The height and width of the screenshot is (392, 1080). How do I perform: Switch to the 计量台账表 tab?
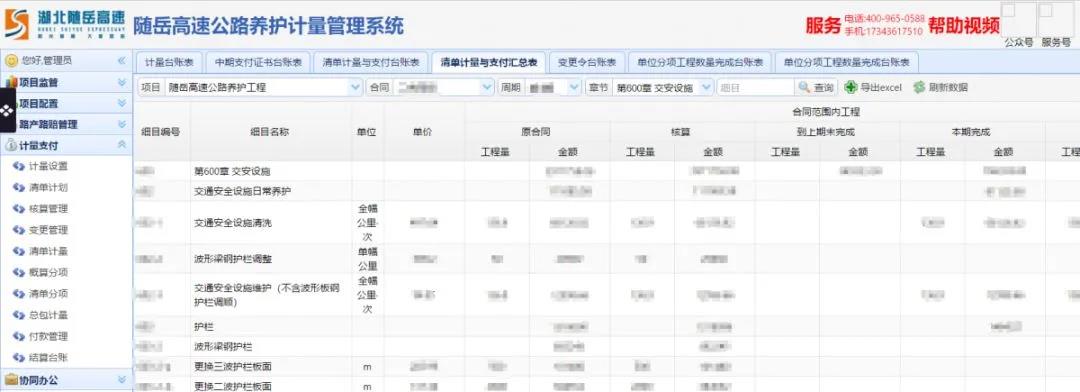click(x=169, y=62)
